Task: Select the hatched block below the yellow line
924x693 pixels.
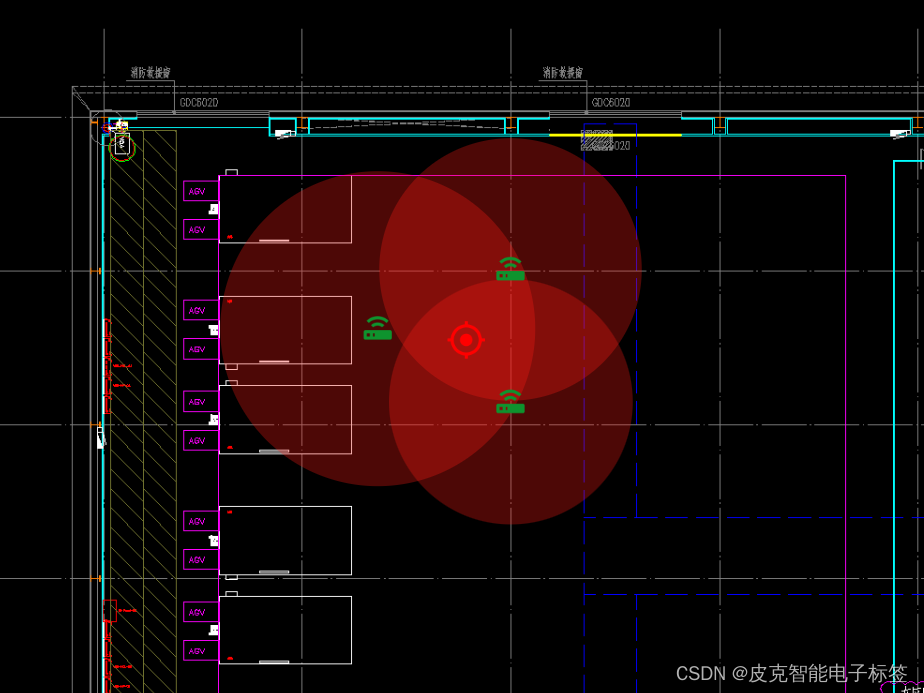Action: point(597,140)
